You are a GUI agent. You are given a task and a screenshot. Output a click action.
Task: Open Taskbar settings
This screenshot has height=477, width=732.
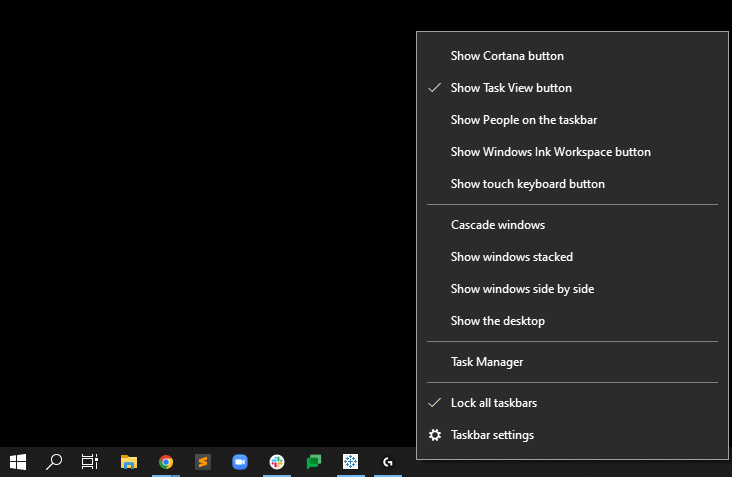point(572,435)
